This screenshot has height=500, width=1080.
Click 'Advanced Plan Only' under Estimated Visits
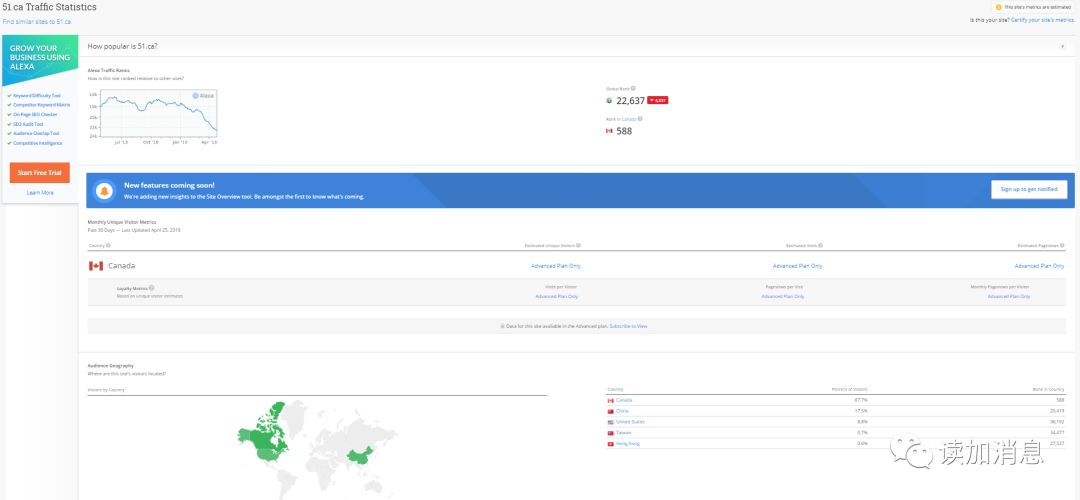798,266
